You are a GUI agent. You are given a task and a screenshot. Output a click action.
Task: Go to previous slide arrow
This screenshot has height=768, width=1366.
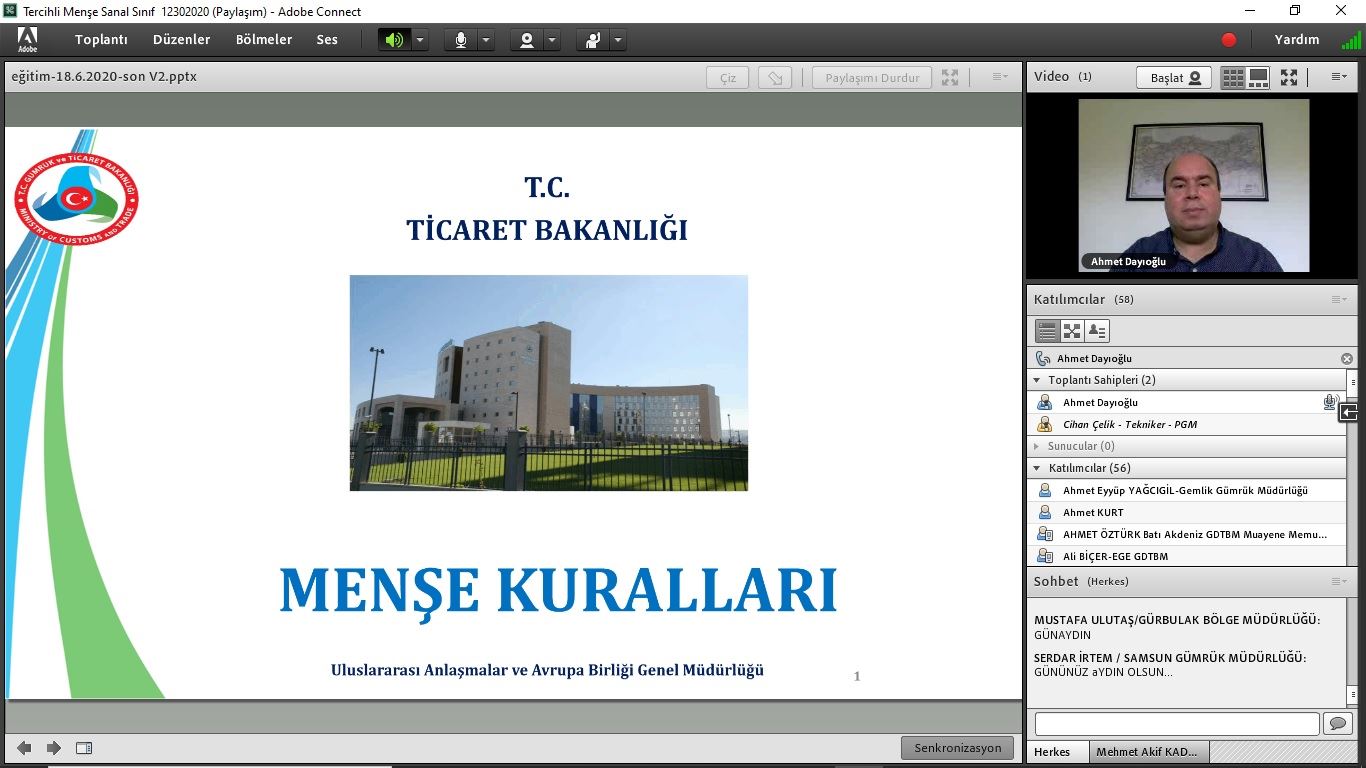click(x=24, y=748)
